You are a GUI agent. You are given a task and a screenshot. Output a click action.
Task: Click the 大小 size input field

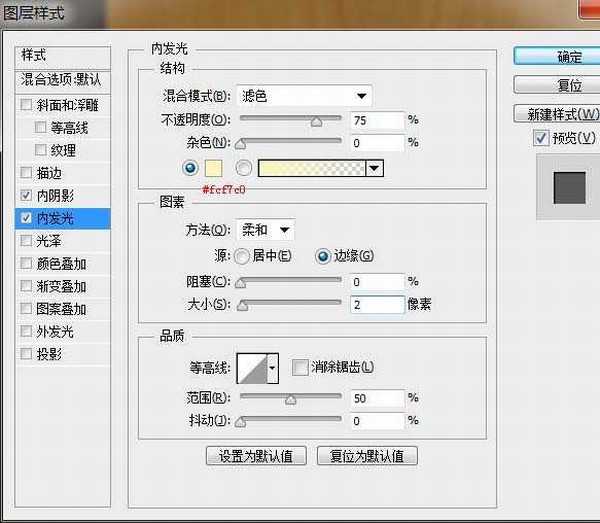(x=377, y=304)
